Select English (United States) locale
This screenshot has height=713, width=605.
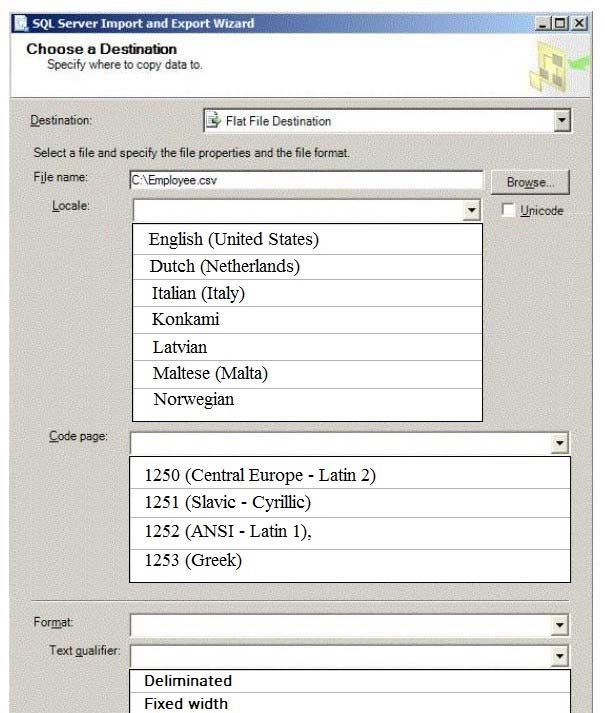[307, 239]
